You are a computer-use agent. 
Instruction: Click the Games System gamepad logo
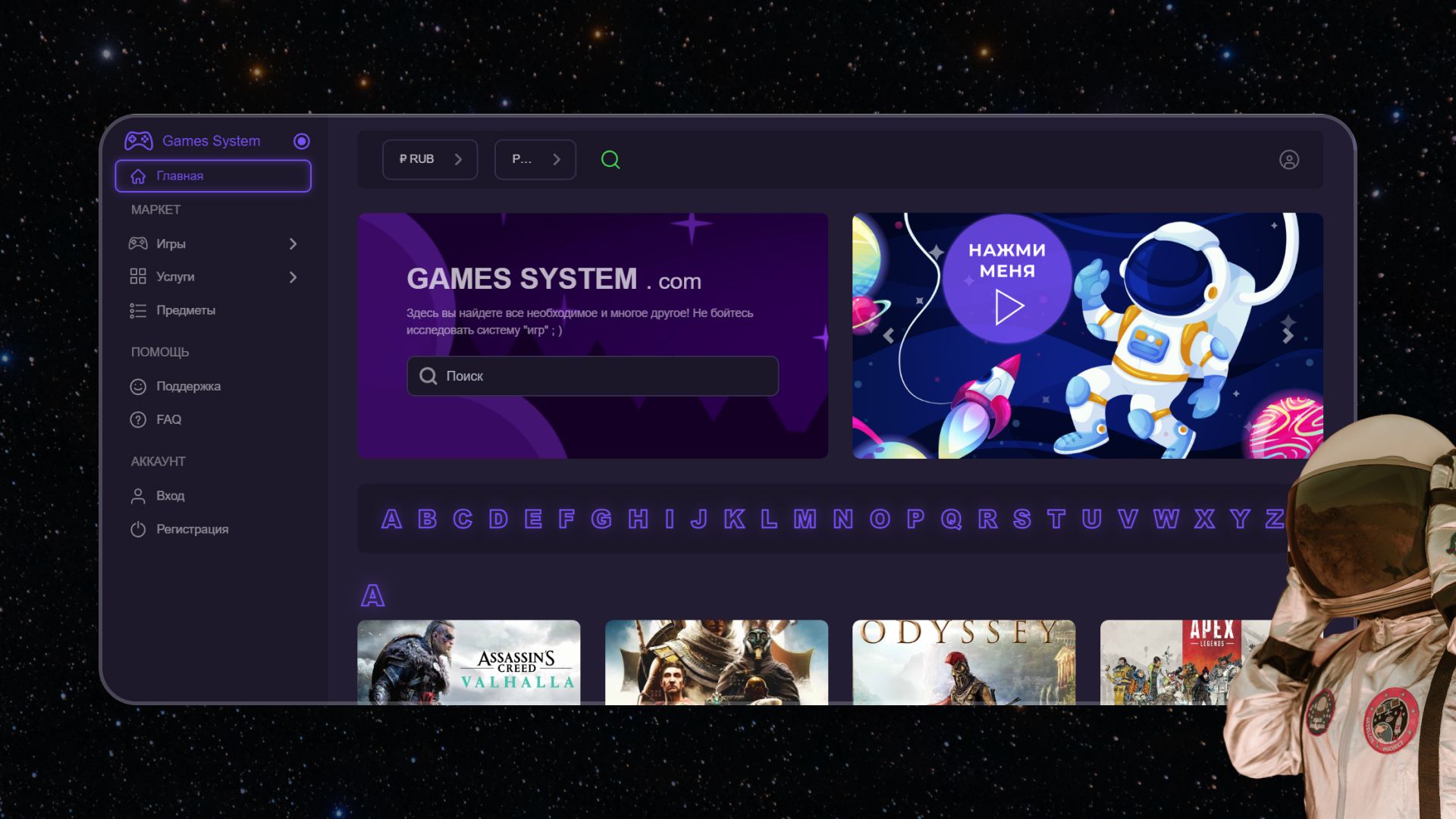[x=139, y=141]
